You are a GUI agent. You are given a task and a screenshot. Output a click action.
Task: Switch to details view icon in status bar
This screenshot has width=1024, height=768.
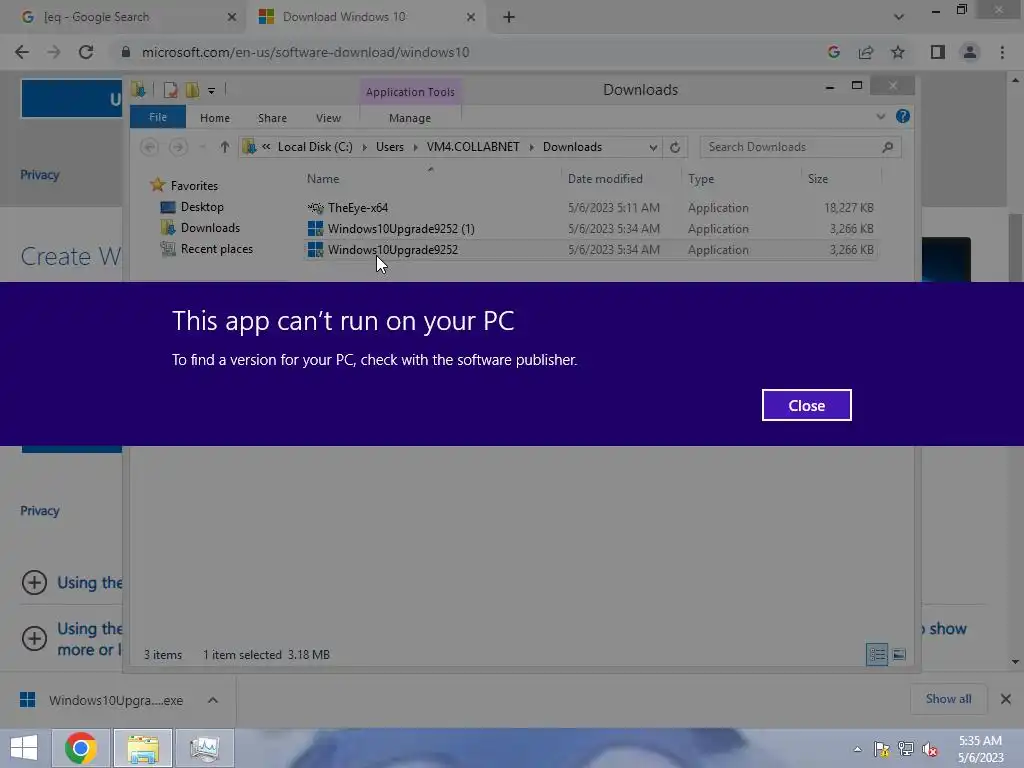coord(876,654)
